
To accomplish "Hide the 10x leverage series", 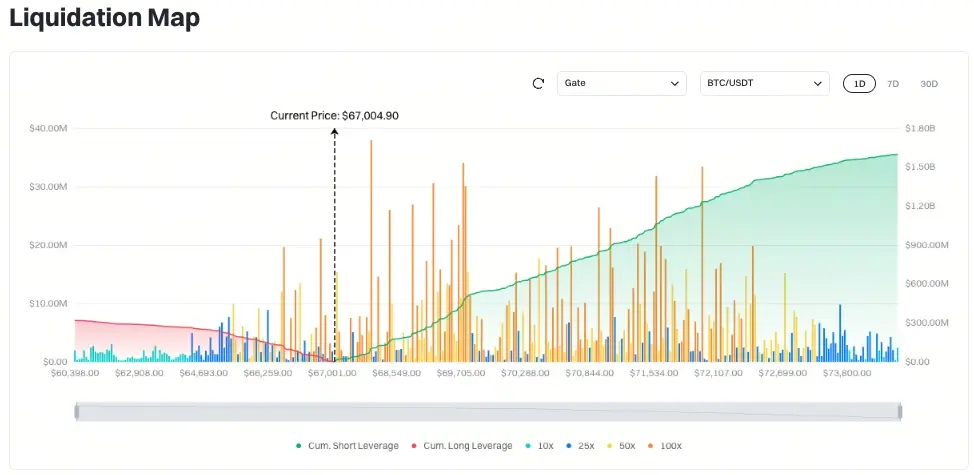I will coord(528,446).
